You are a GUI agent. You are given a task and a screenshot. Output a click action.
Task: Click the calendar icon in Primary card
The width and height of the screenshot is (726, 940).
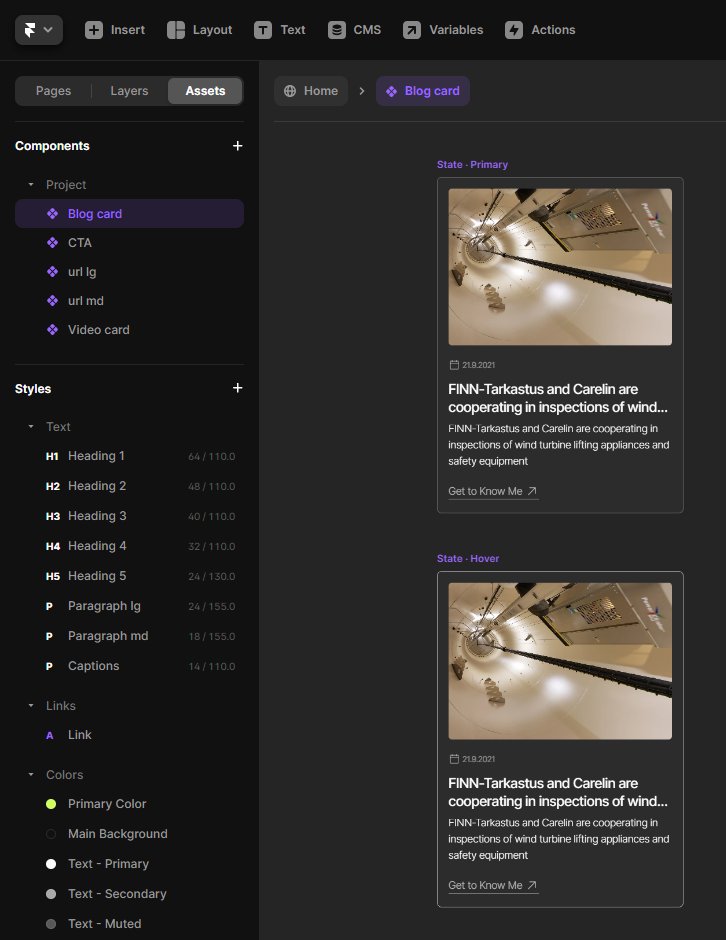click(x=454, y=365)
